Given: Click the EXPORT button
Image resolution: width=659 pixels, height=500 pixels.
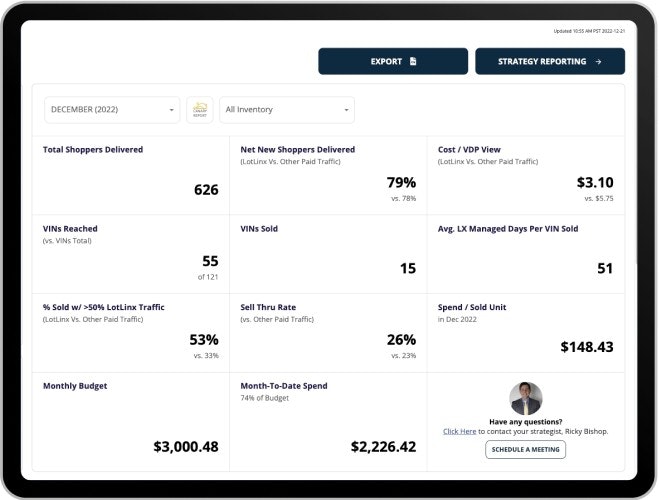Looking at the screenshot, I should click(393, 61).
